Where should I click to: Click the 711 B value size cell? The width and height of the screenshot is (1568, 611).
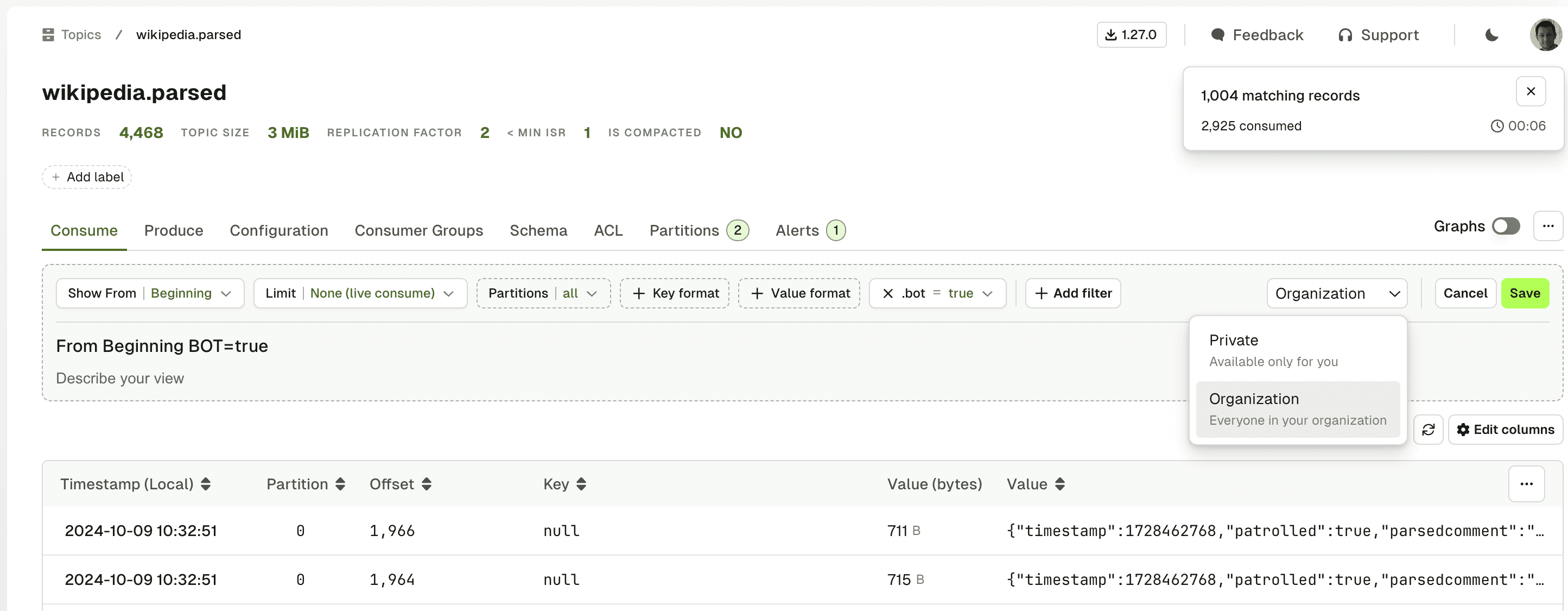[903, 531]
